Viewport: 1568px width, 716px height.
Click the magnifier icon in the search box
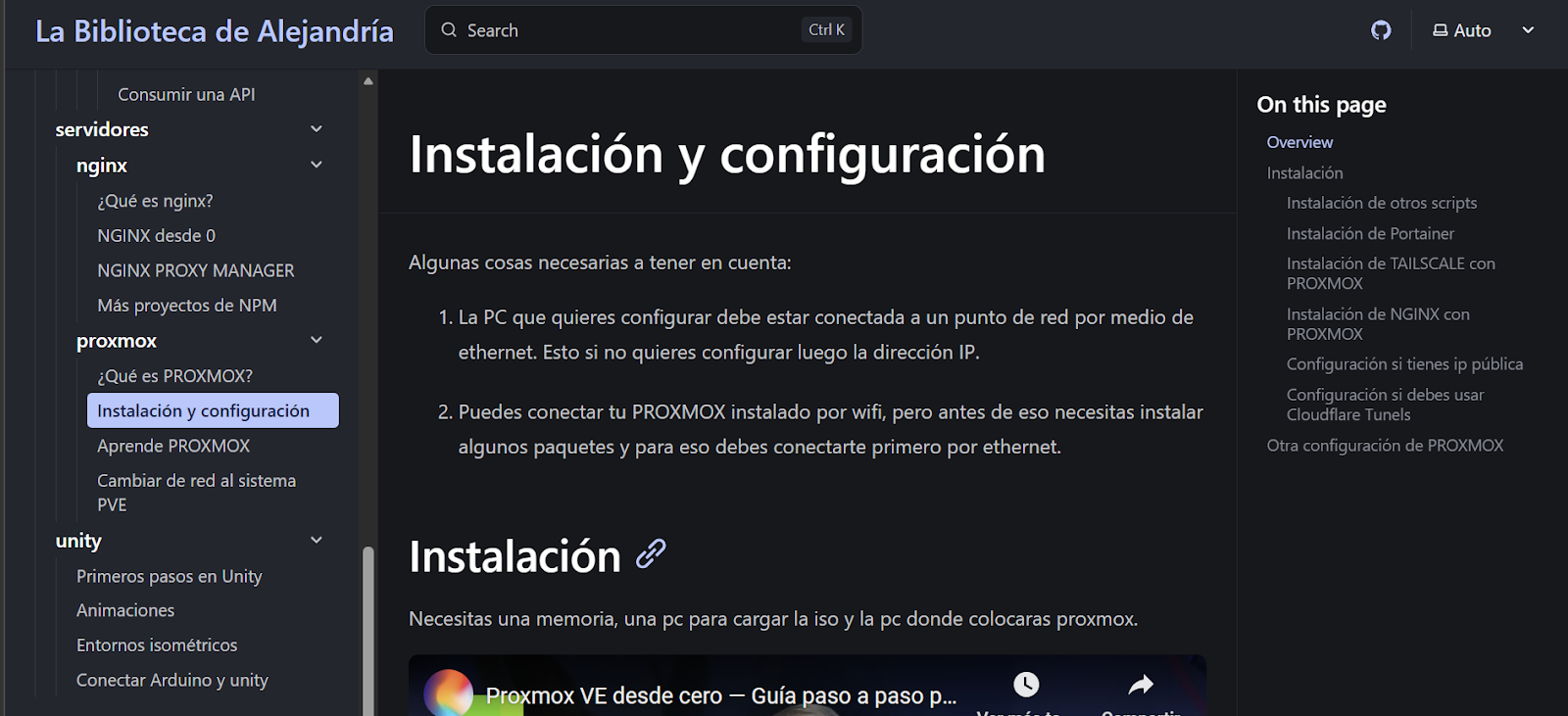449,30
